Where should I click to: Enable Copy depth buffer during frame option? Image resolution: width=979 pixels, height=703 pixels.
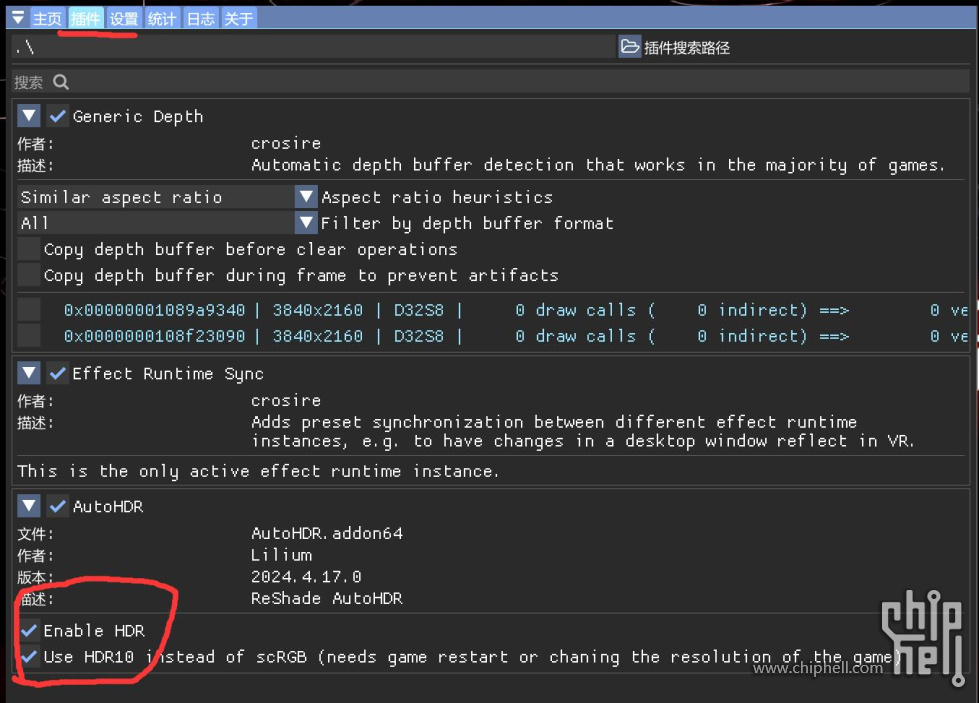pyautogui.click(x=29, y=275)
